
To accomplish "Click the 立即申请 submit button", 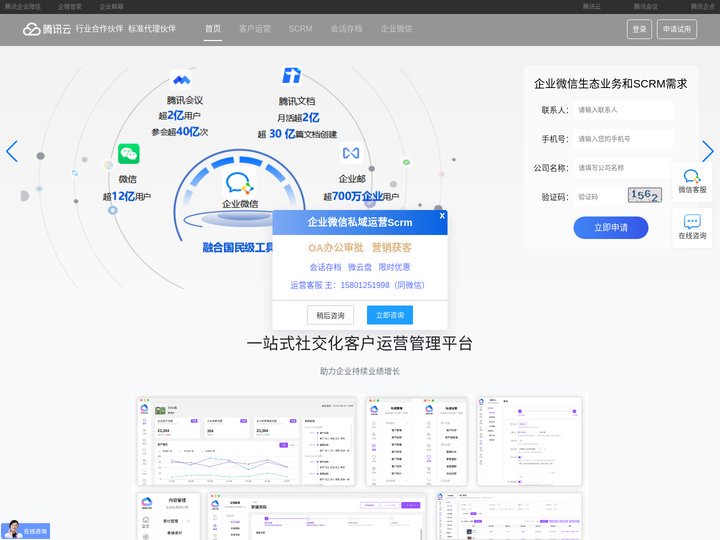I will click(x=611, y=227).
